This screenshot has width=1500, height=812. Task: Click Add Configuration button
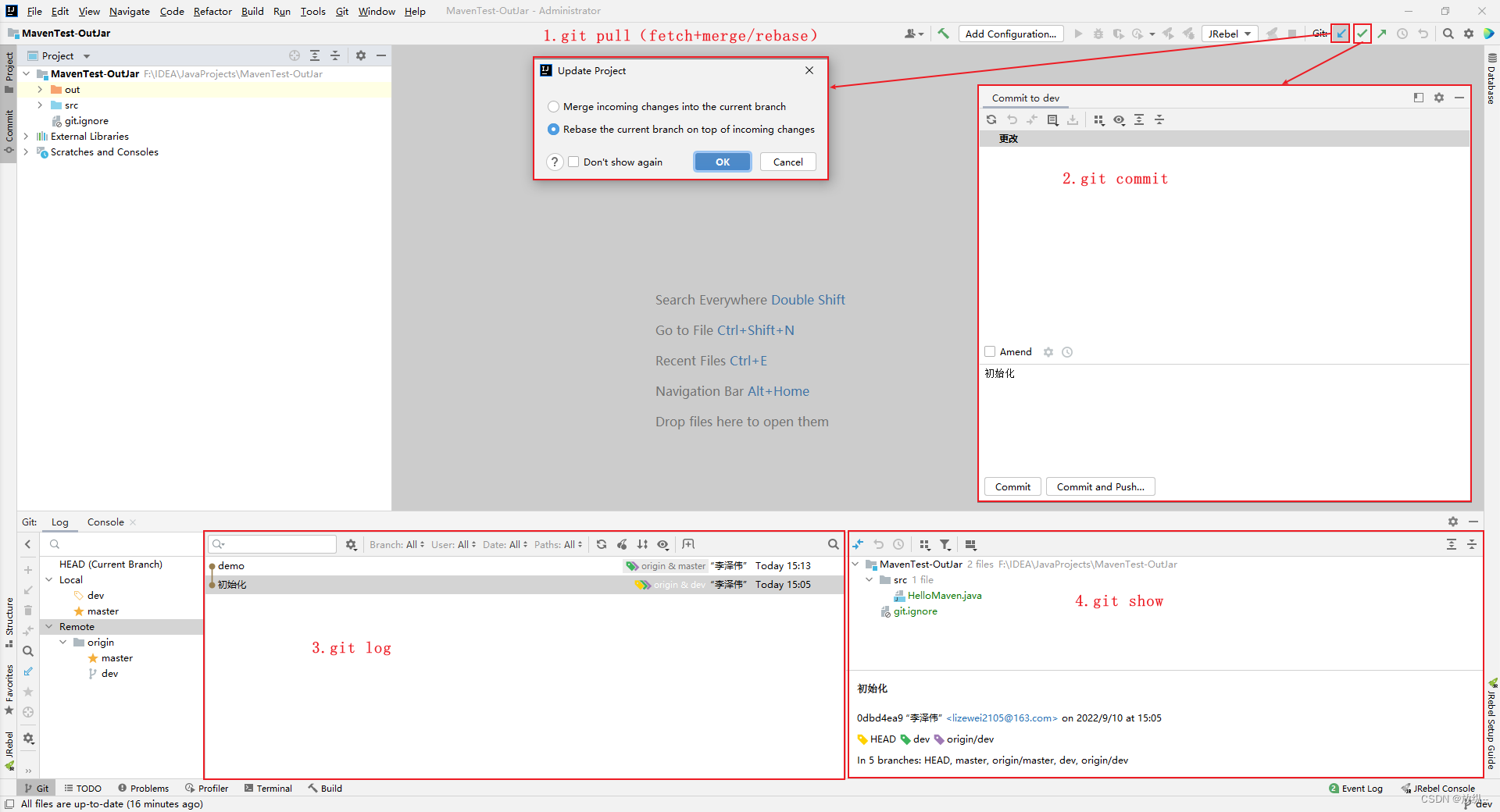point(1010,34)
